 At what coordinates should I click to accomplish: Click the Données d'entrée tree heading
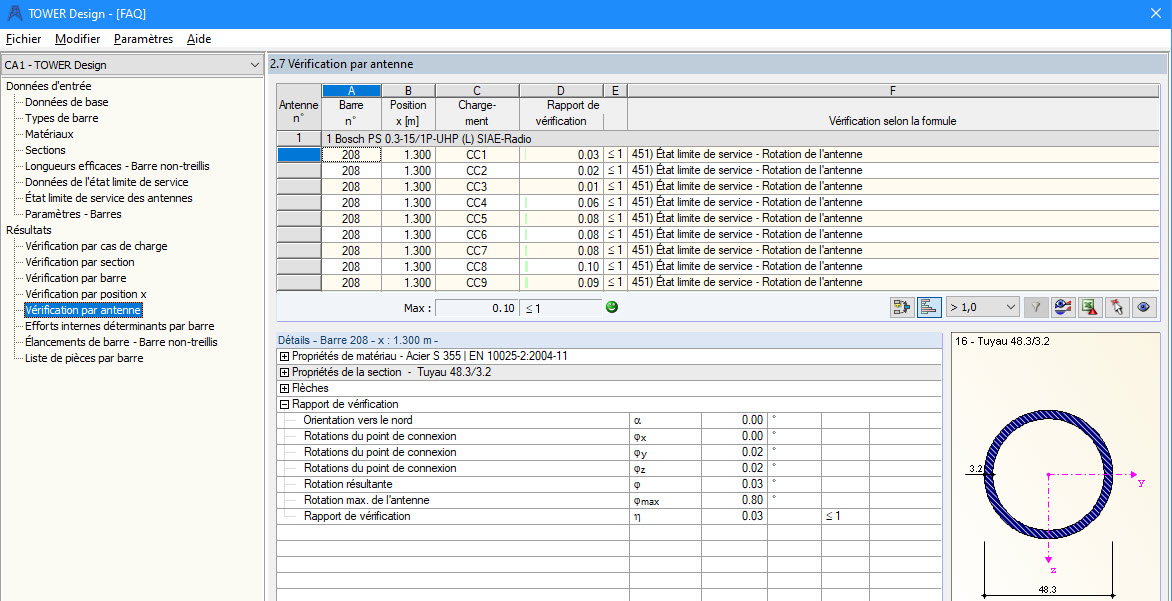[49, 86]
